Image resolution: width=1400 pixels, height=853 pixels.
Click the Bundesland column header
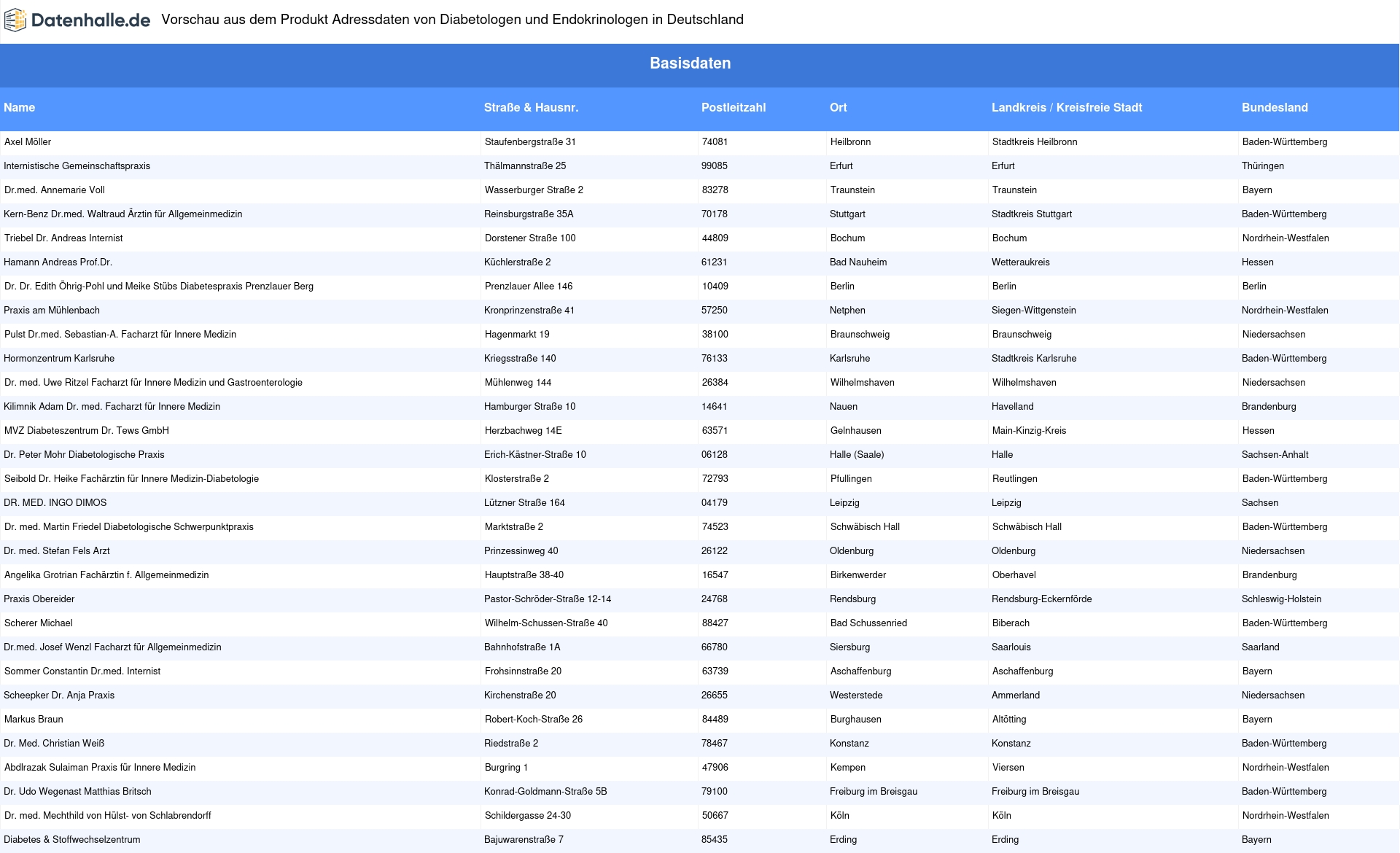click(1275, 107)
